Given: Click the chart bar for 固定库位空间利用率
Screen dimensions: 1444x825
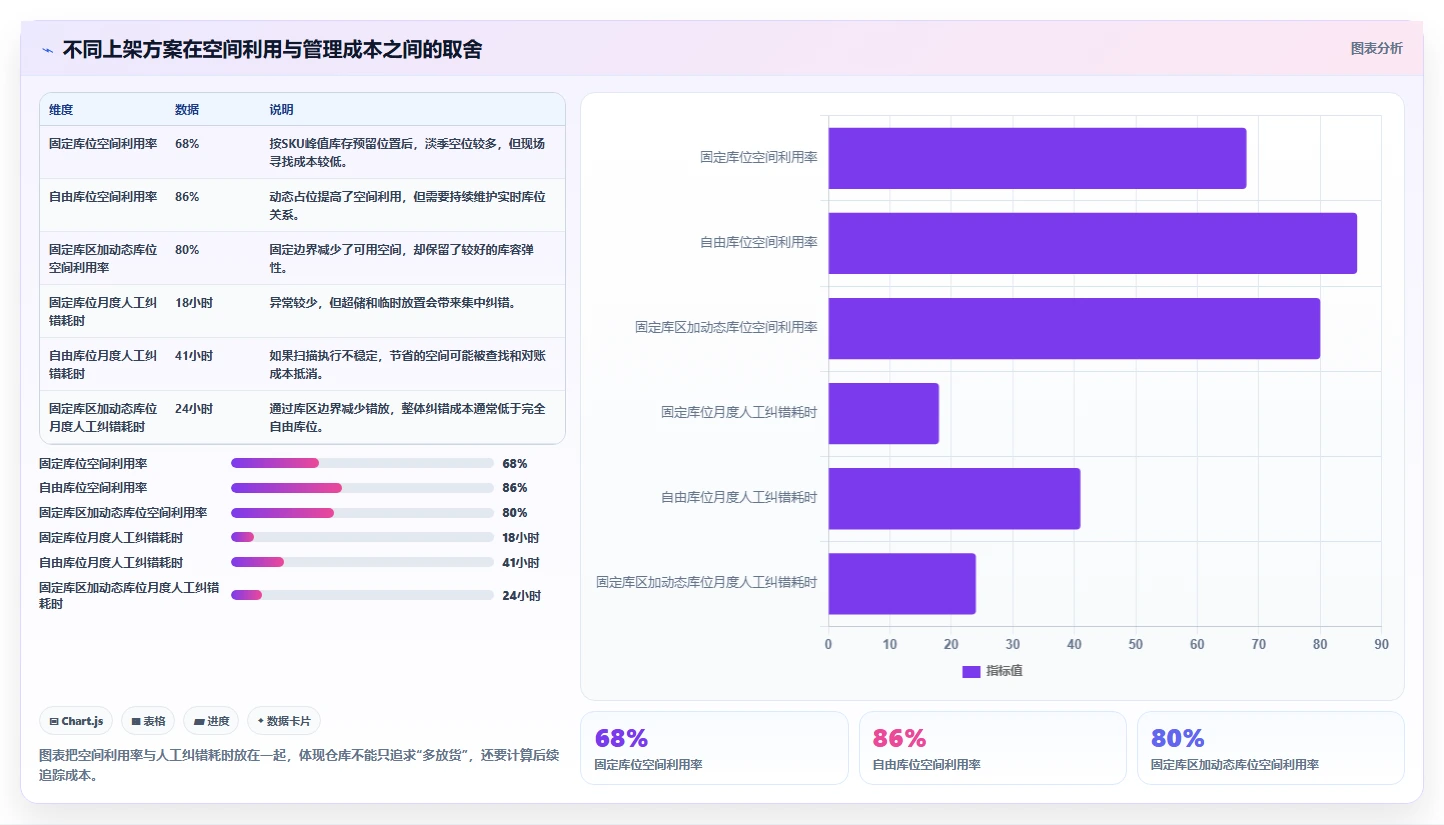Looking at the screenshot, I should pos(1037,158).
